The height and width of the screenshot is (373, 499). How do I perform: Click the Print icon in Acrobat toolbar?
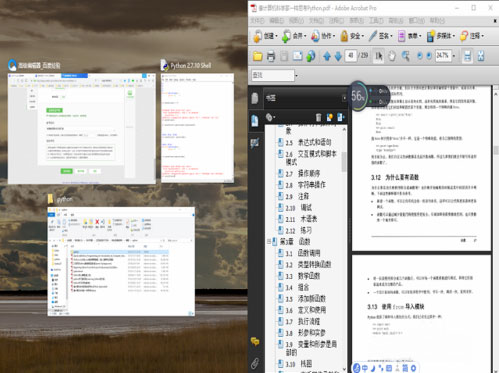[270, 56]
